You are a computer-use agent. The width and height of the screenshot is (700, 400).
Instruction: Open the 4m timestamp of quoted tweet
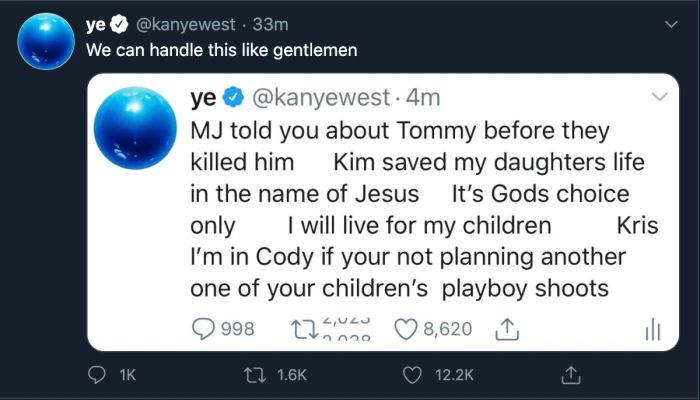[x=423, y=97]
